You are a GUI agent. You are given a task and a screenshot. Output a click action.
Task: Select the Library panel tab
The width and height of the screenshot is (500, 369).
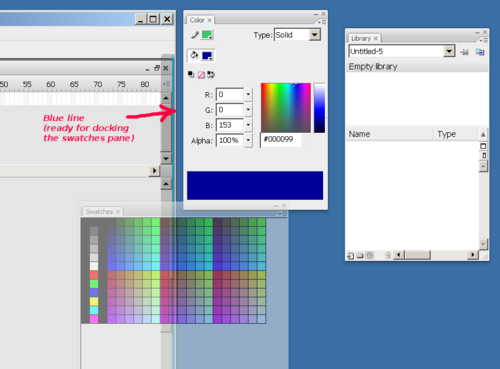361,38
